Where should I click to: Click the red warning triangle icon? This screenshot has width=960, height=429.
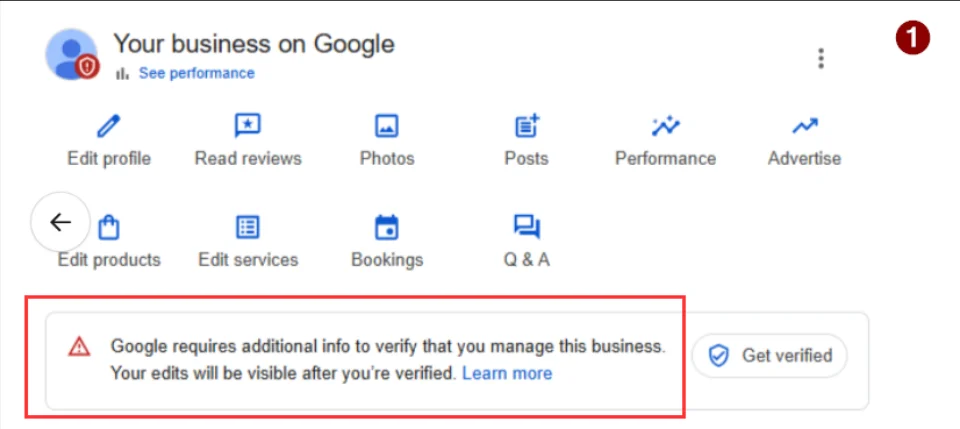click(x=79, y=347)
